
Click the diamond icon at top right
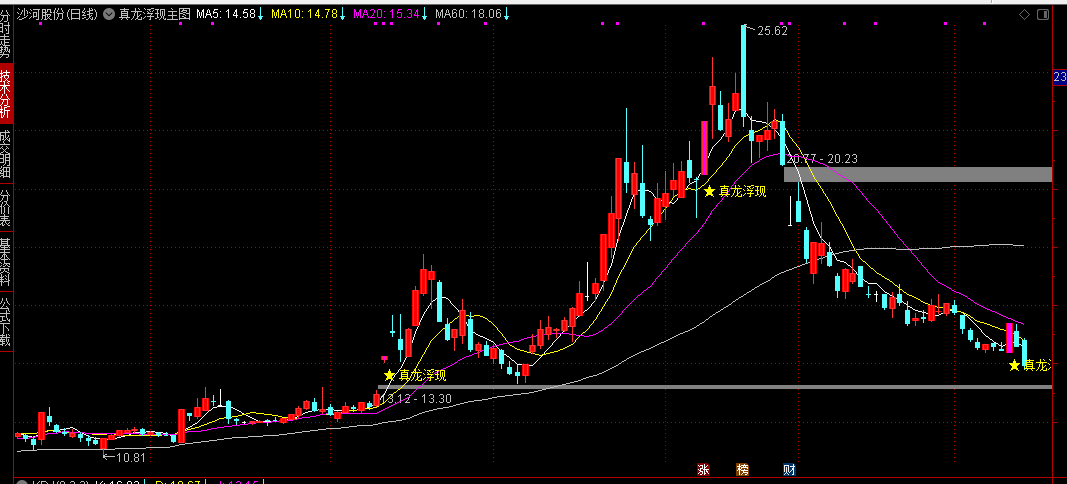click(1023, 14)
